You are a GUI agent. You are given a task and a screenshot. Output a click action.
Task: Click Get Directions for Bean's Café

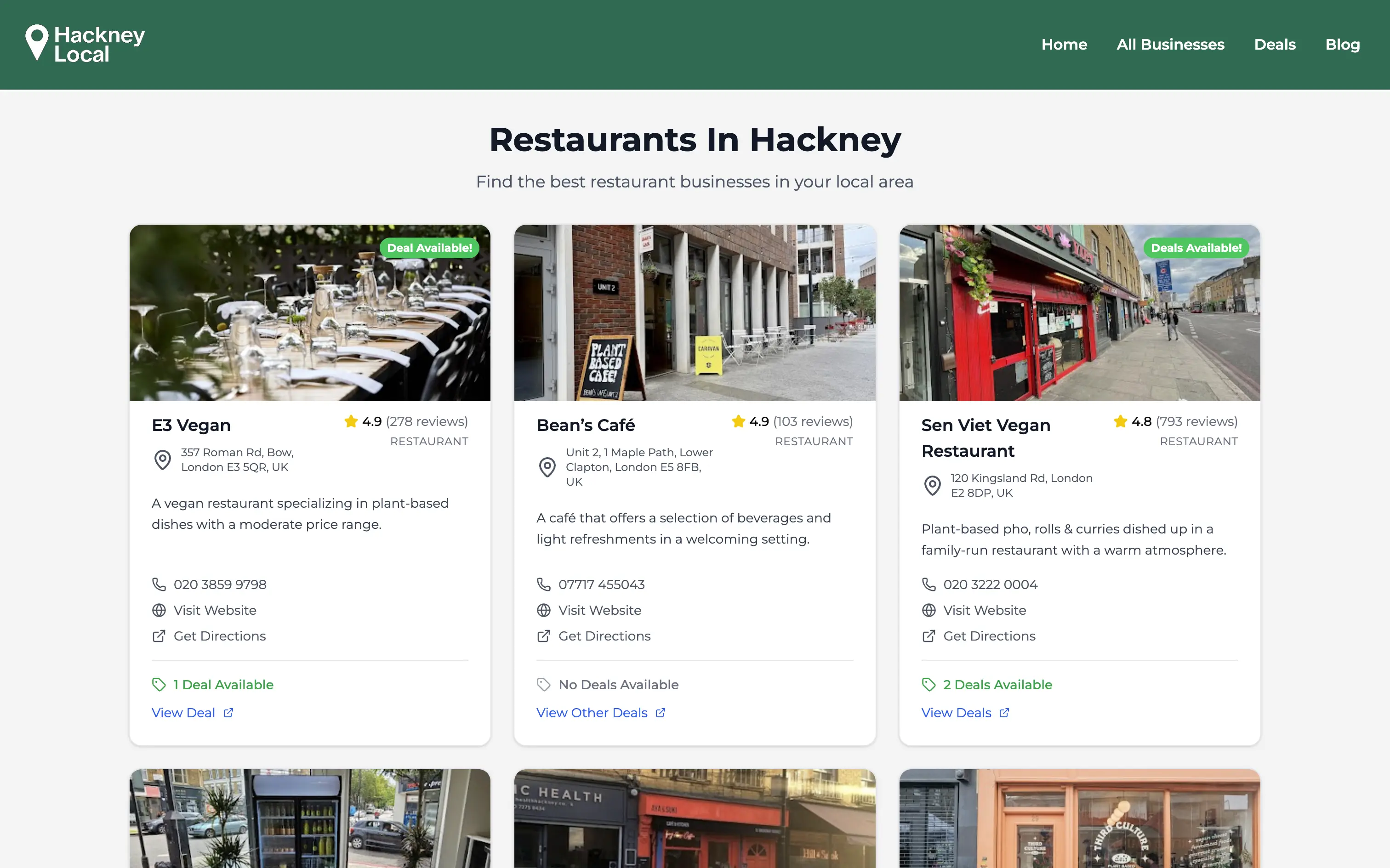click(x=604, y=636)
